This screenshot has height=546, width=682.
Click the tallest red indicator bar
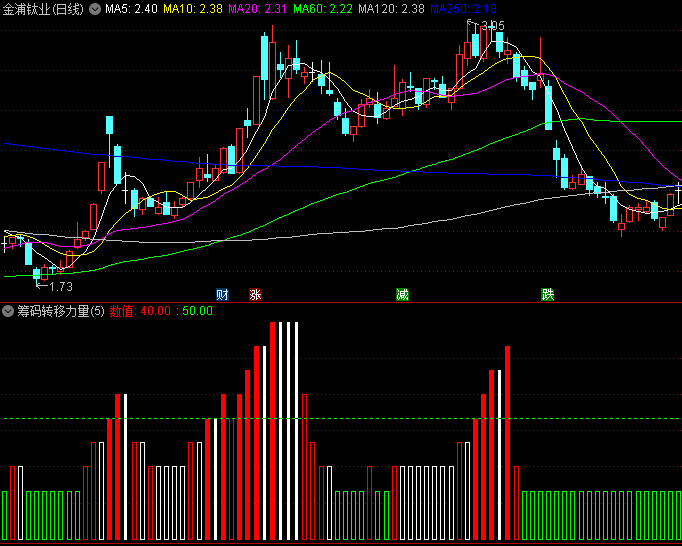273,431
